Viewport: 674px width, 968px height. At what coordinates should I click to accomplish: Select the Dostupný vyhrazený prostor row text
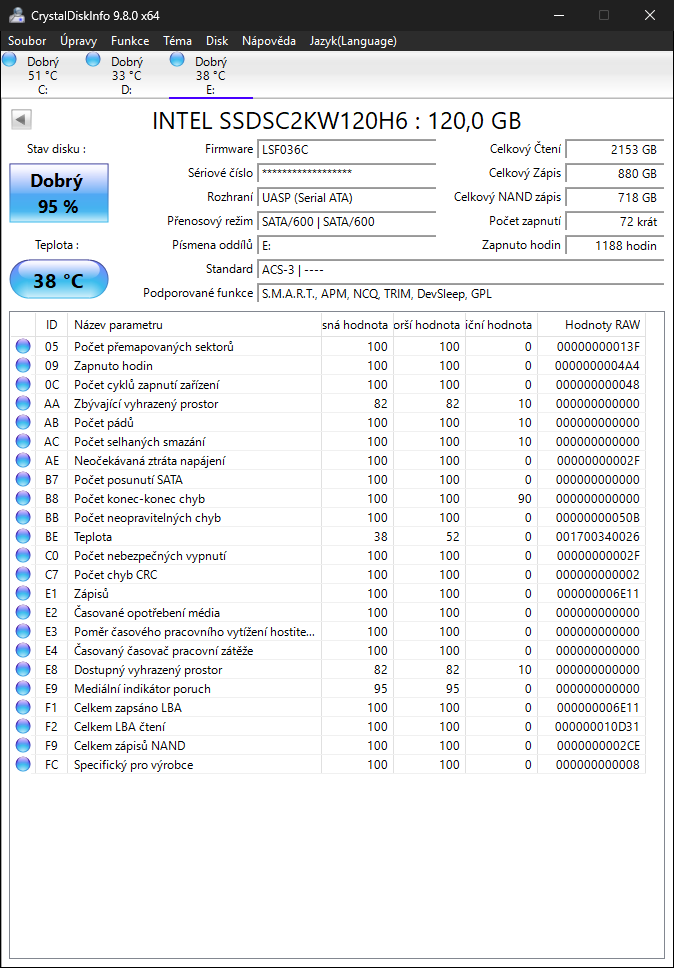click(x=148, y=670)
